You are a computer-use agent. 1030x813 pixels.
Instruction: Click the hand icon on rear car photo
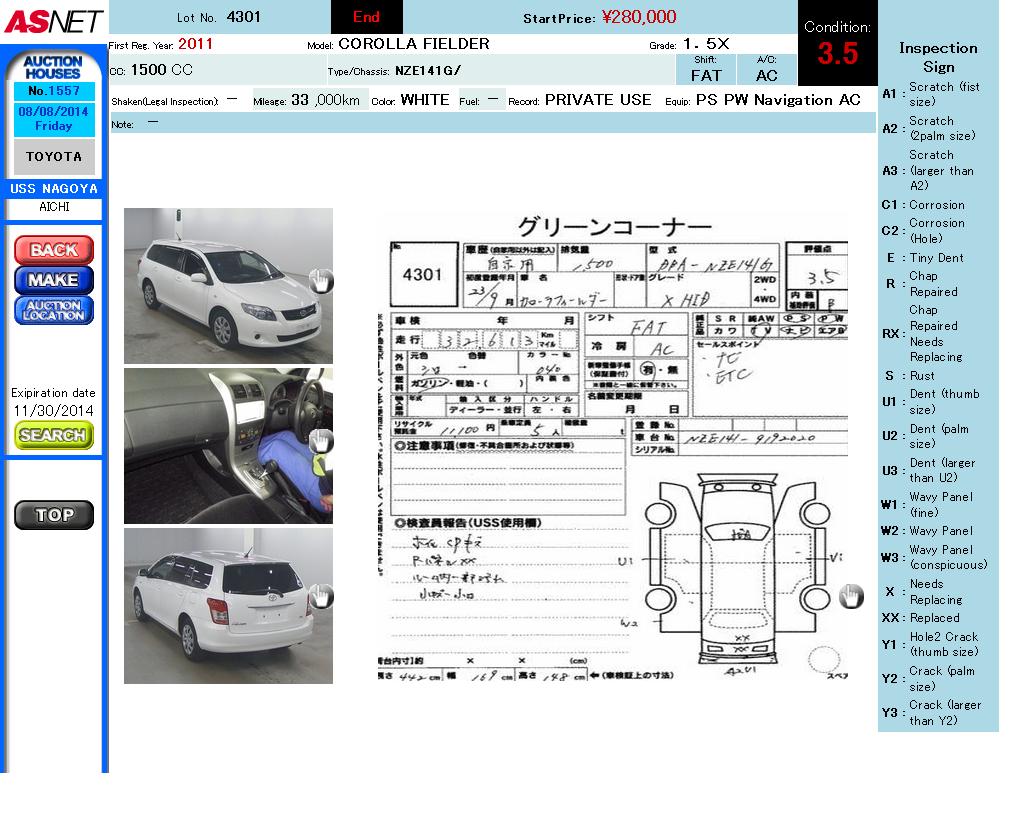click(320, 598)
